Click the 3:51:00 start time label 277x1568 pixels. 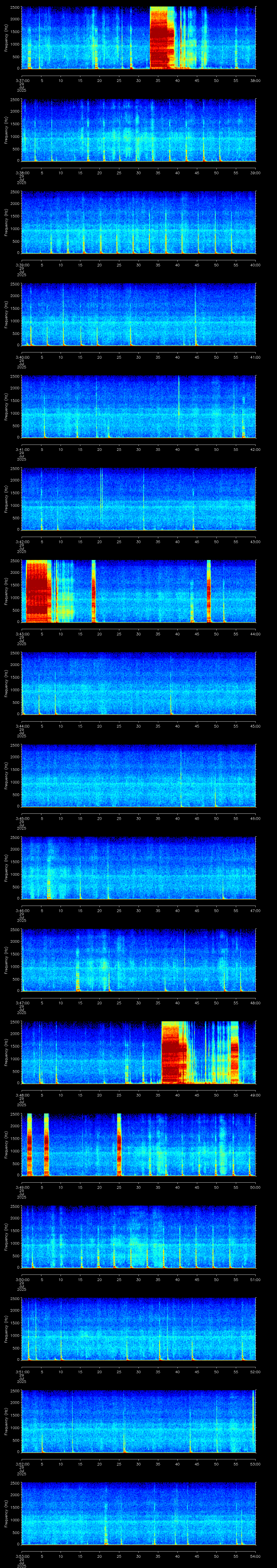pos(22,1372)
